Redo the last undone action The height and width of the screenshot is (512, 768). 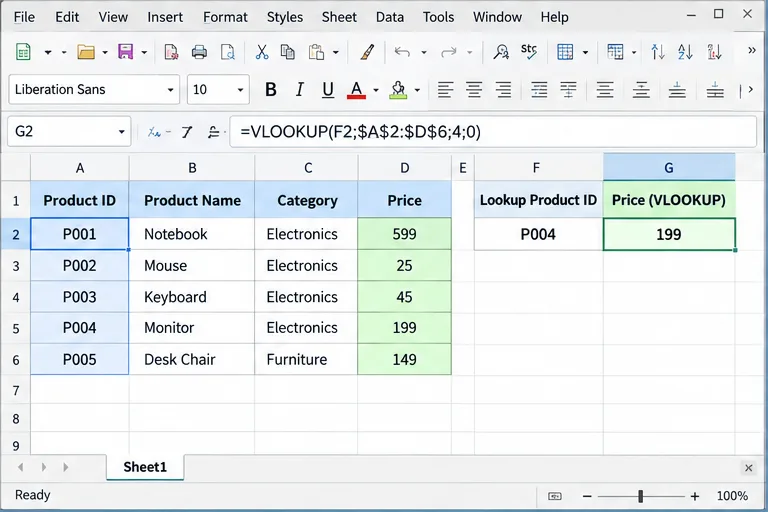(x=449, y=51)
